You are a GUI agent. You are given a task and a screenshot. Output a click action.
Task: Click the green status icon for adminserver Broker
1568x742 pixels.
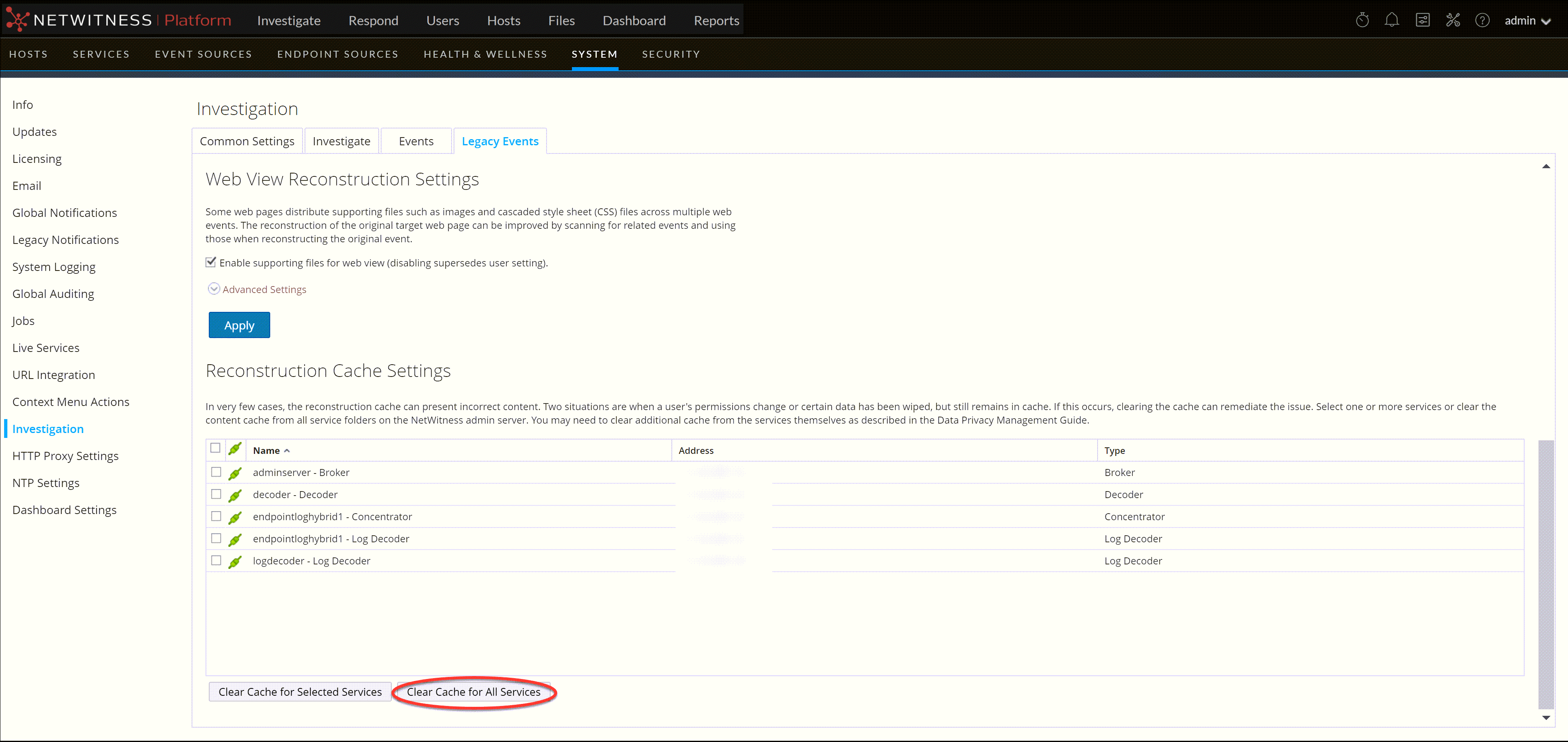pyautogui.click(x=235, y=473)
